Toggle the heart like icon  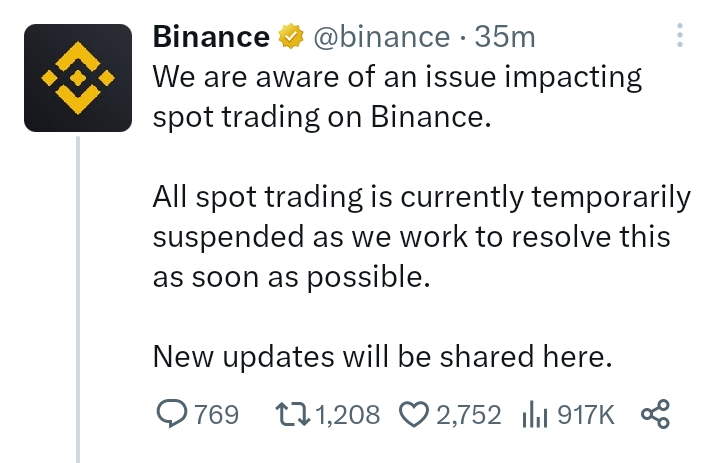pyautogui.click(x=414, y=414)
